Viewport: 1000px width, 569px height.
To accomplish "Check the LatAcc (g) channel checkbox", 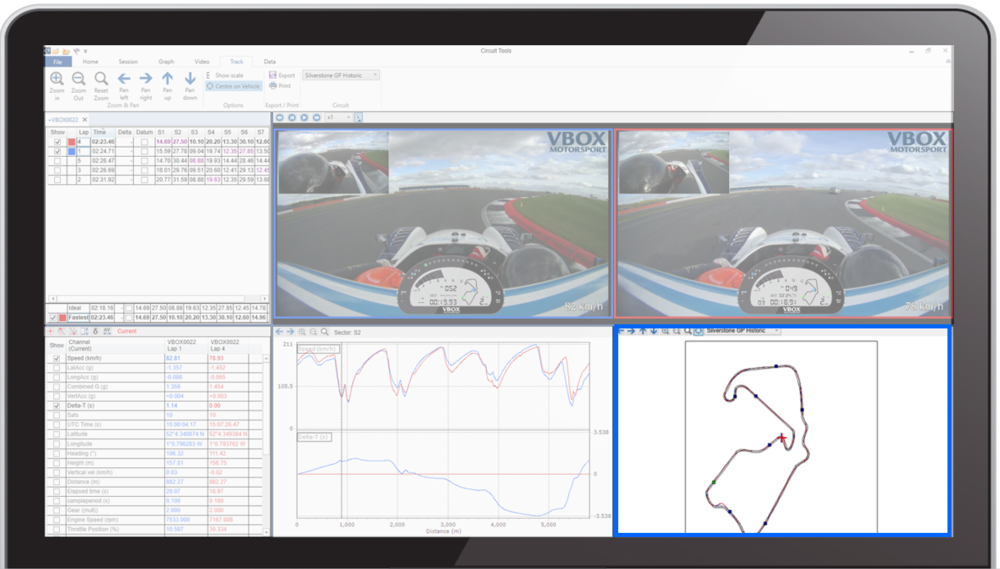I will (57, 368).
